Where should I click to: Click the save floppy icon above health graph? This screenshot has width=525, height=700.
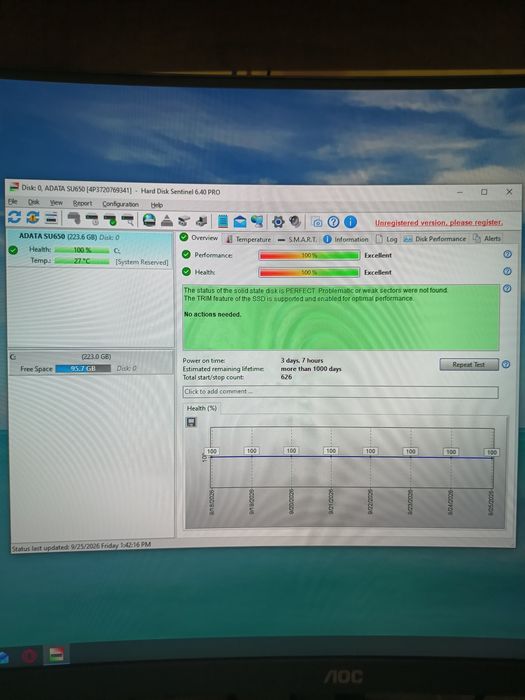191,422
